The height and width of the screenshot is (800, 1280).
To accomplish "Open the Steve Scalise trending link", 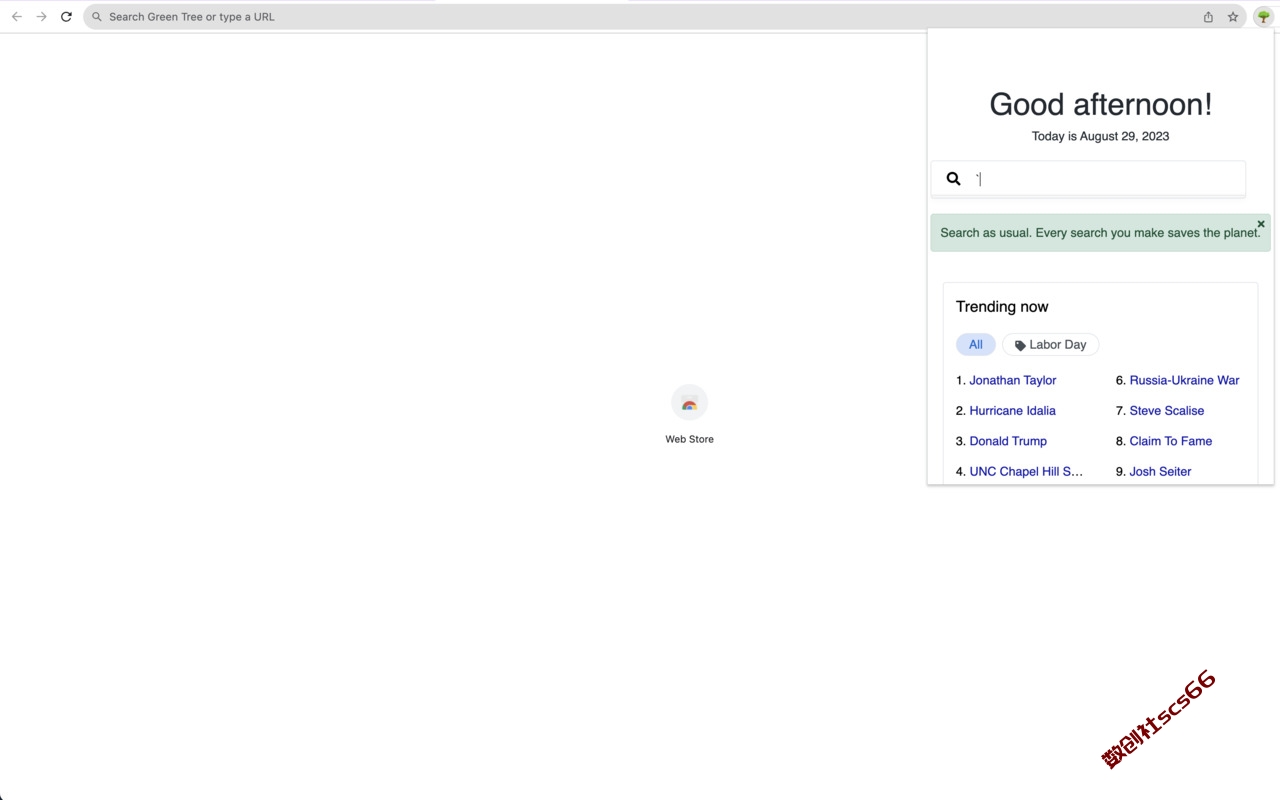I will point(1167,411).
